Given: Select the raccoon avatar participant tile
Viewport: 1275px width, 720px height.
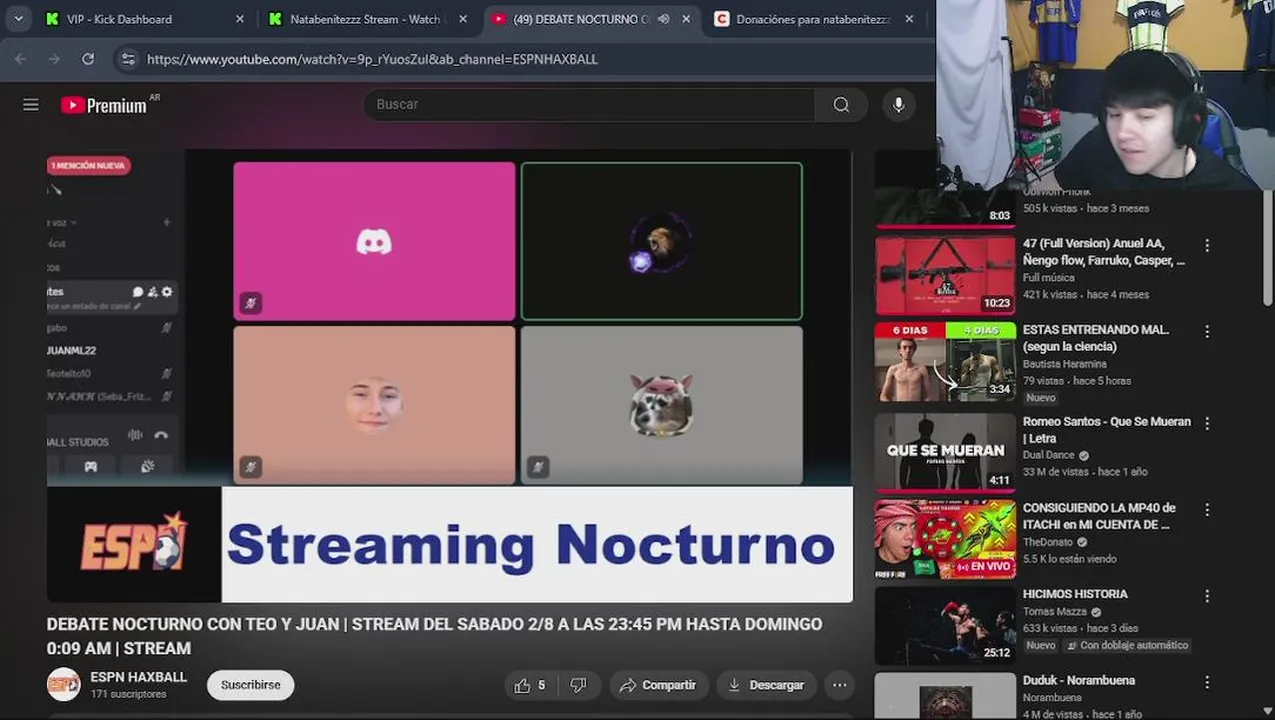Looking at the screenshot, I should pyautogui.click(x=661, y=405).
